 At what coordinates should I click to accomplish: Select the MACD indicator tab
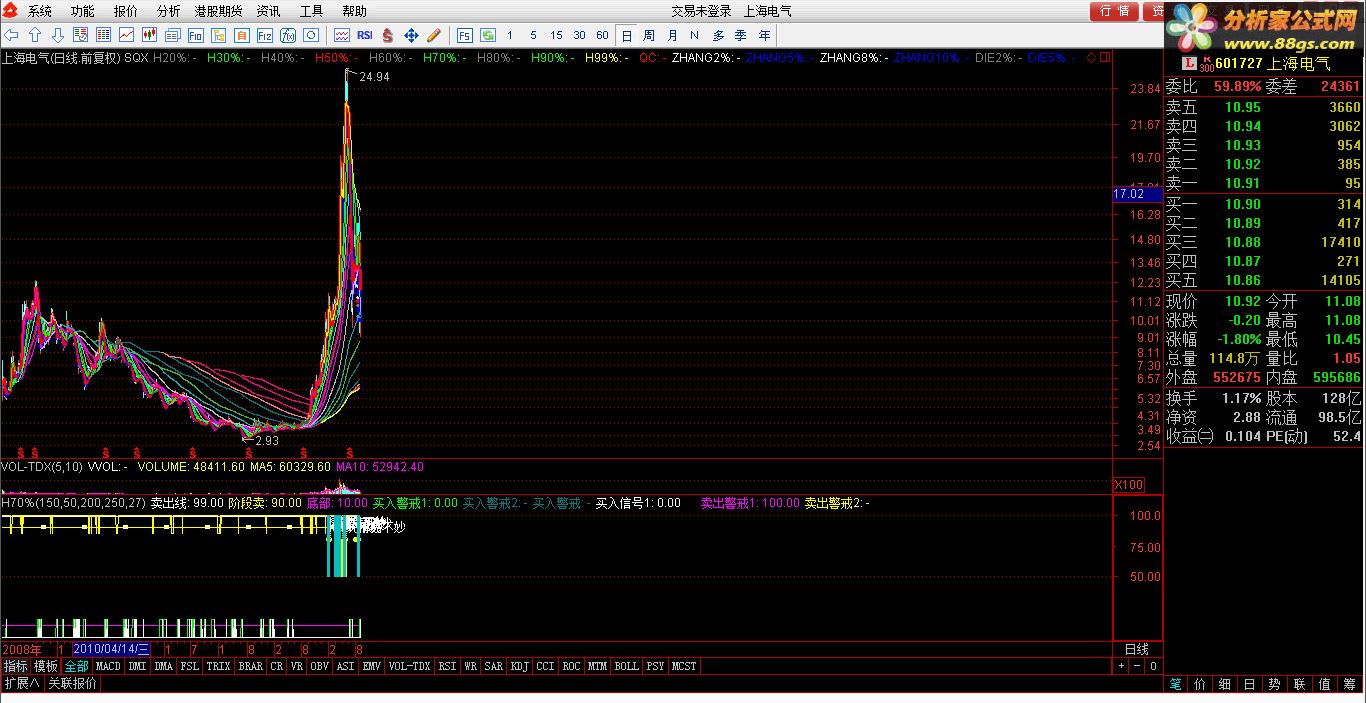(108, 666)
